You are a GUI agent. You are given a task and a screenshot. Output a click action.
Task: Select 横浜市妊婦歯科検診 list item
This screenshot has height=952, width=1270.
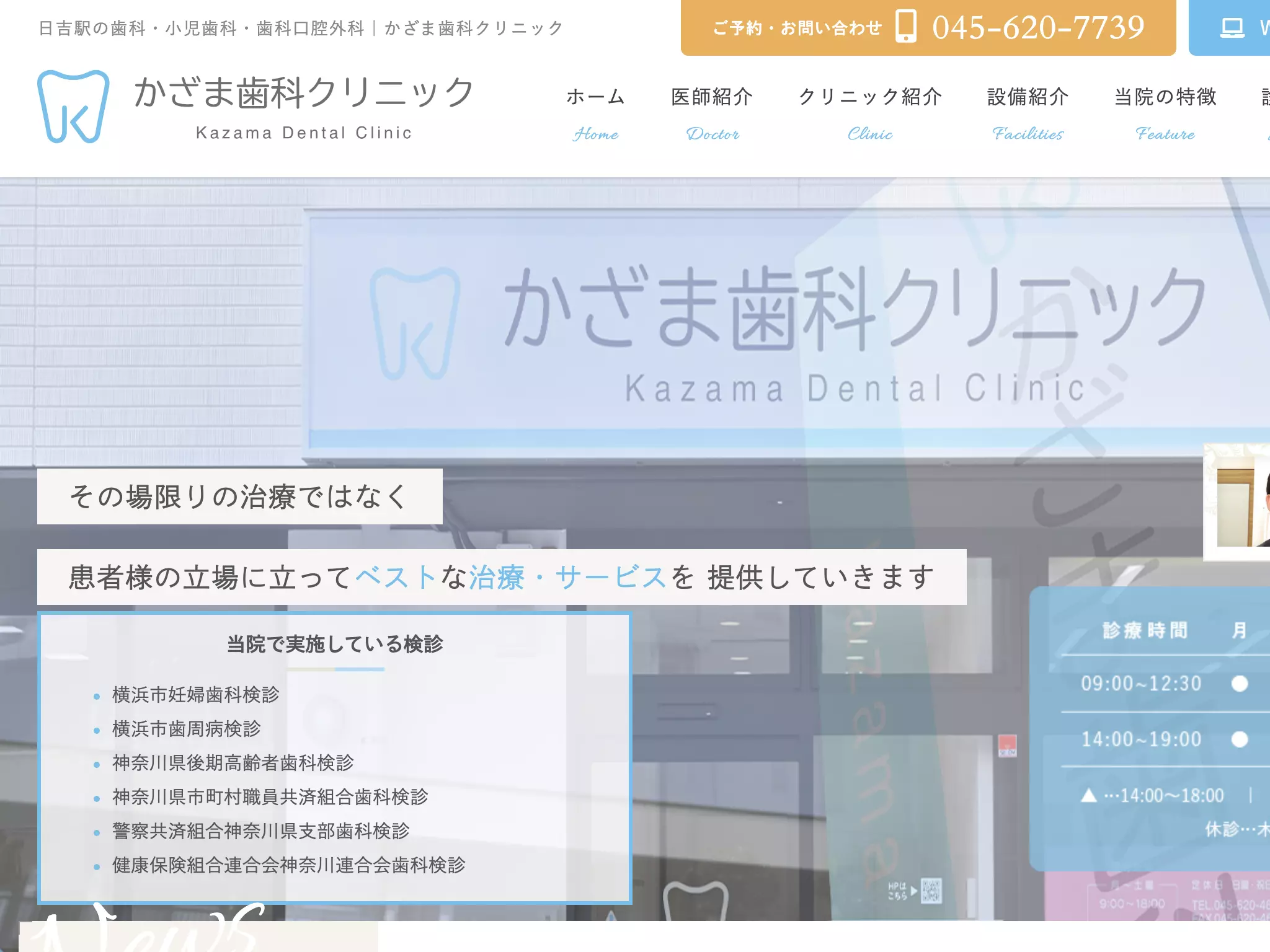[195, 695]
